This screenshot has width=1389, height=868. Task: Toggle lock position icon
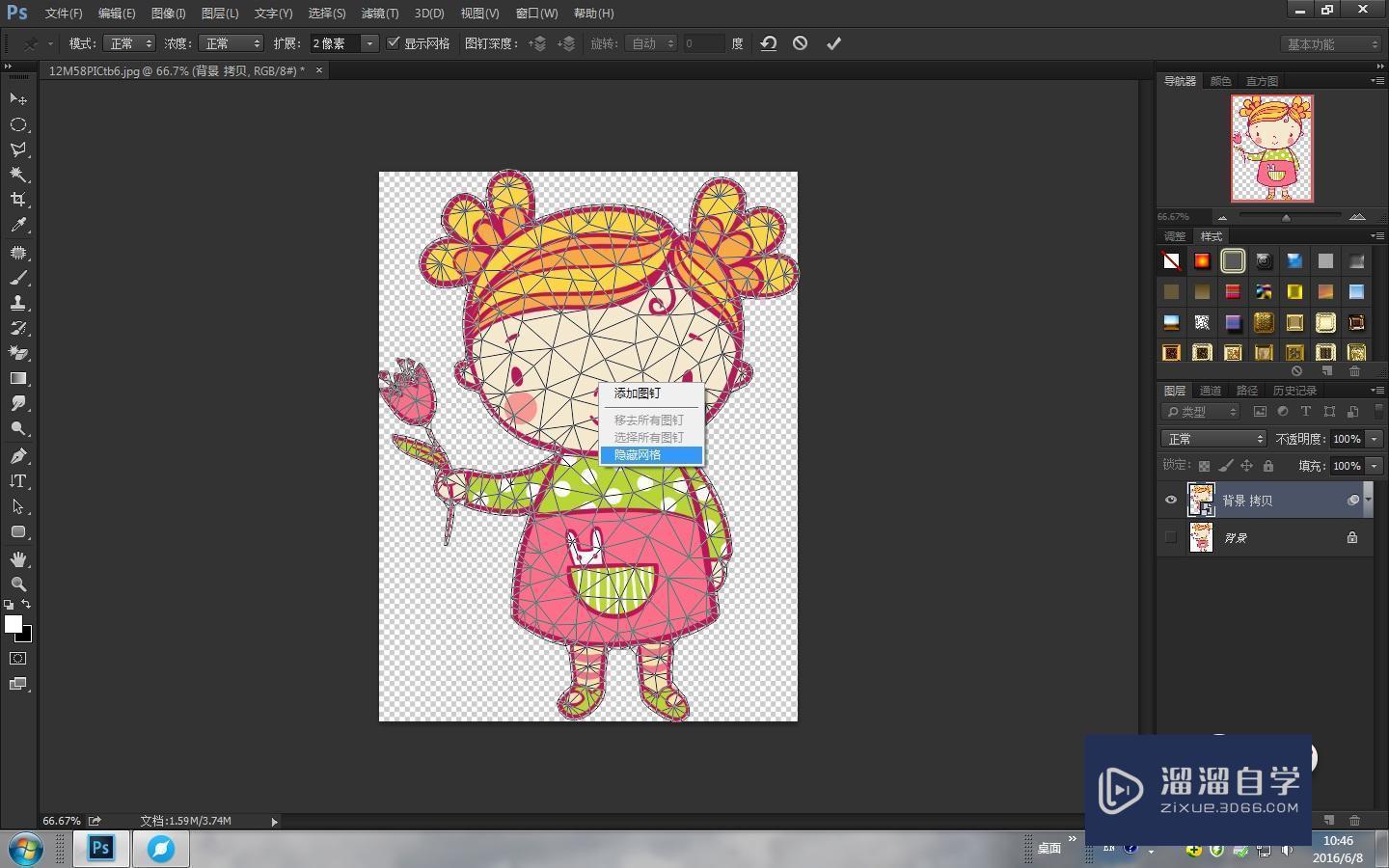(x=1246, y=466)
